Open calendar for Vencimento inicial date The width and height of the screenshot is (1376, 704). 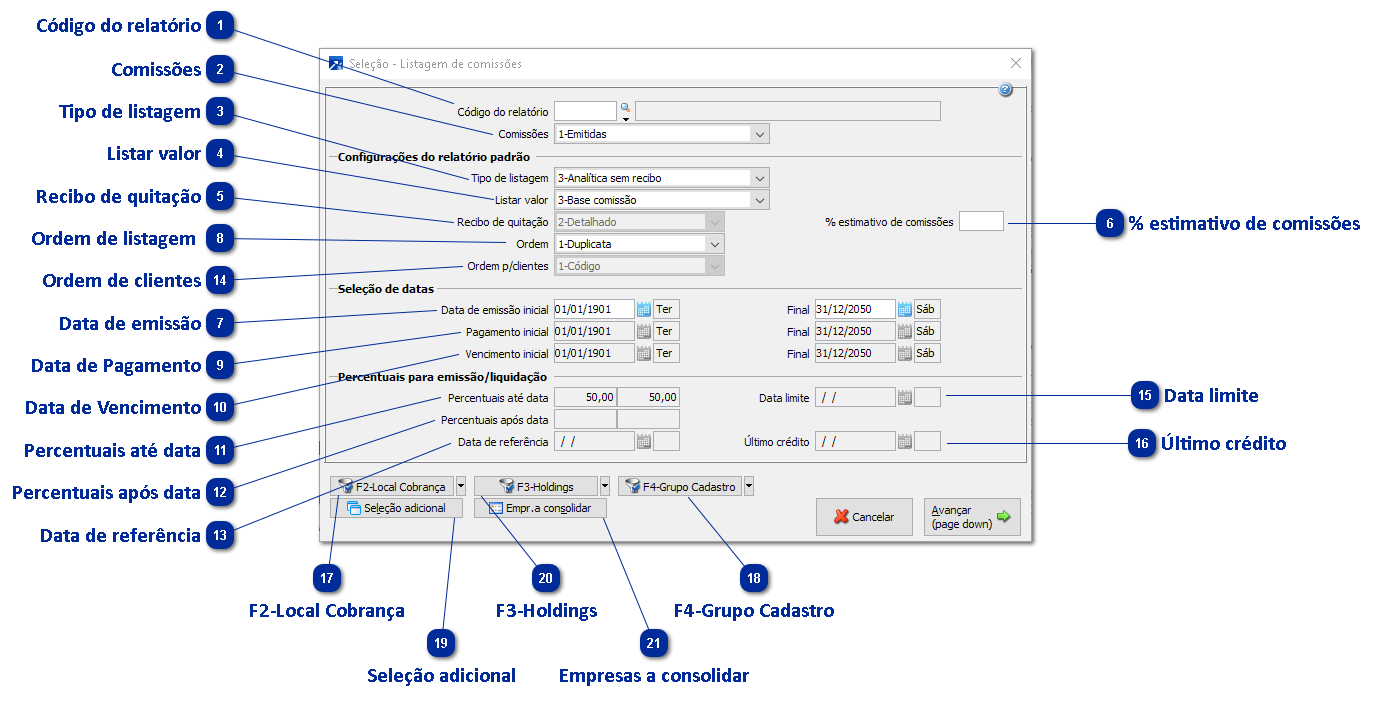coord(644,353)
